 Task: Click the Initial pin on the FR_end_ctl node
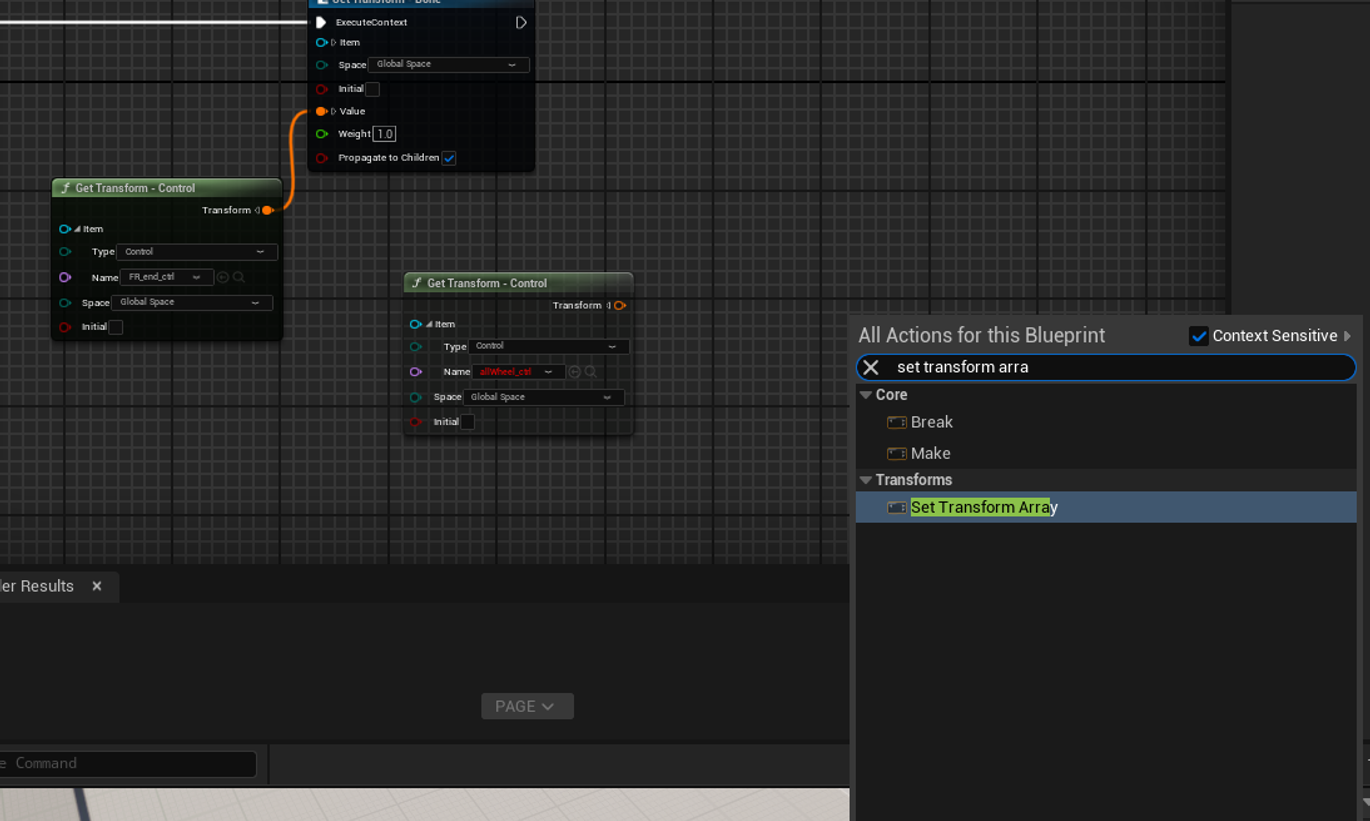65,327
